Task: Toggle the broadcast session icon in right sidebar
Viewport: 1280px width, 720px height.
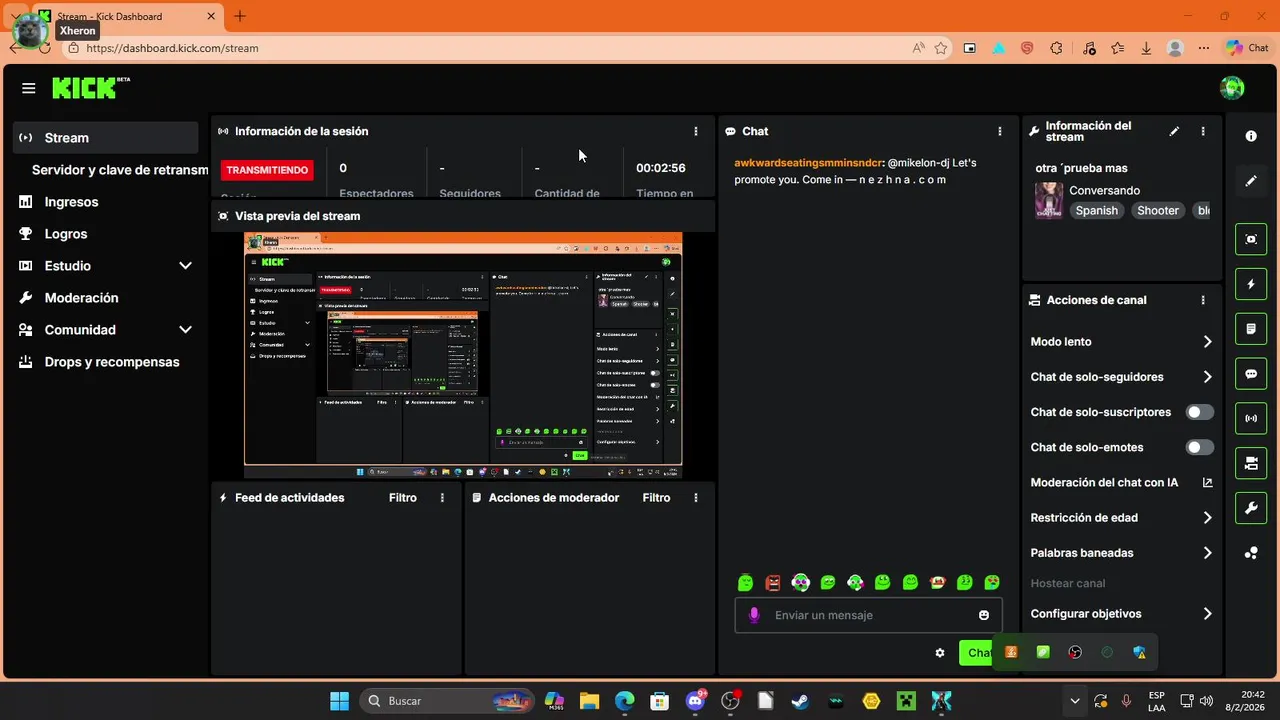Action: point(1251,418)
